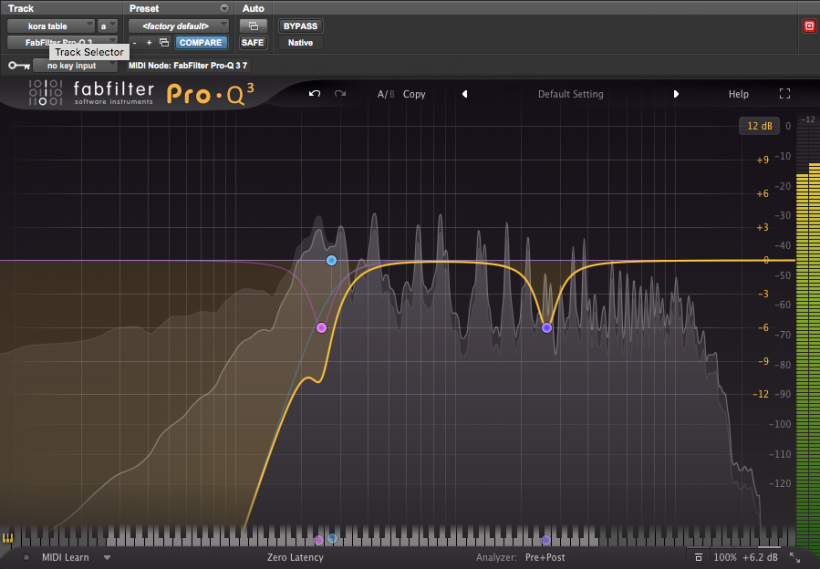Open the 12 dB display range selector
Screen dimensions: 820x569
coord(759,126)
